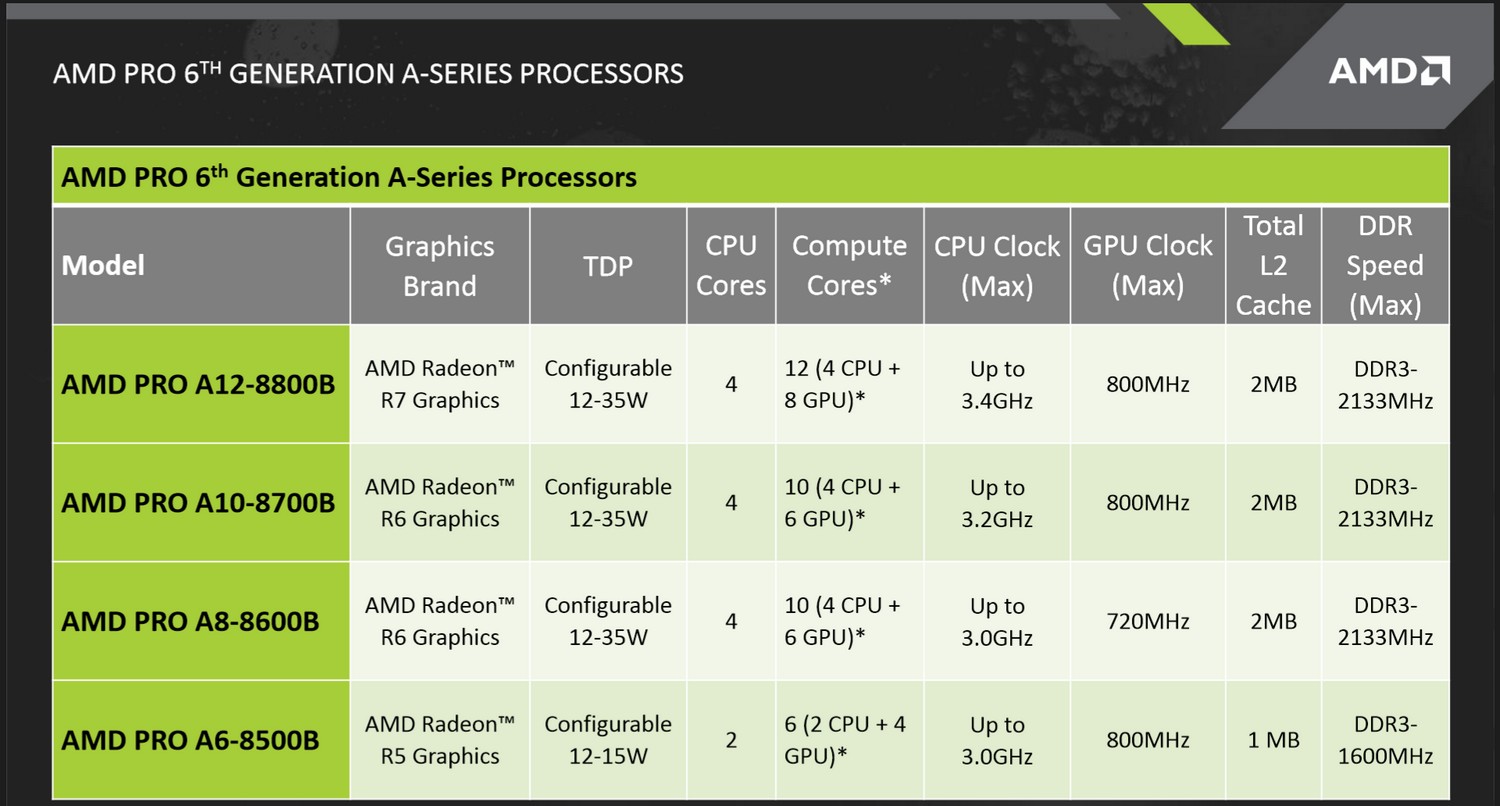Click the CPU Cores column header
The height and width of the screenshot is (806, 1500).
731,265
